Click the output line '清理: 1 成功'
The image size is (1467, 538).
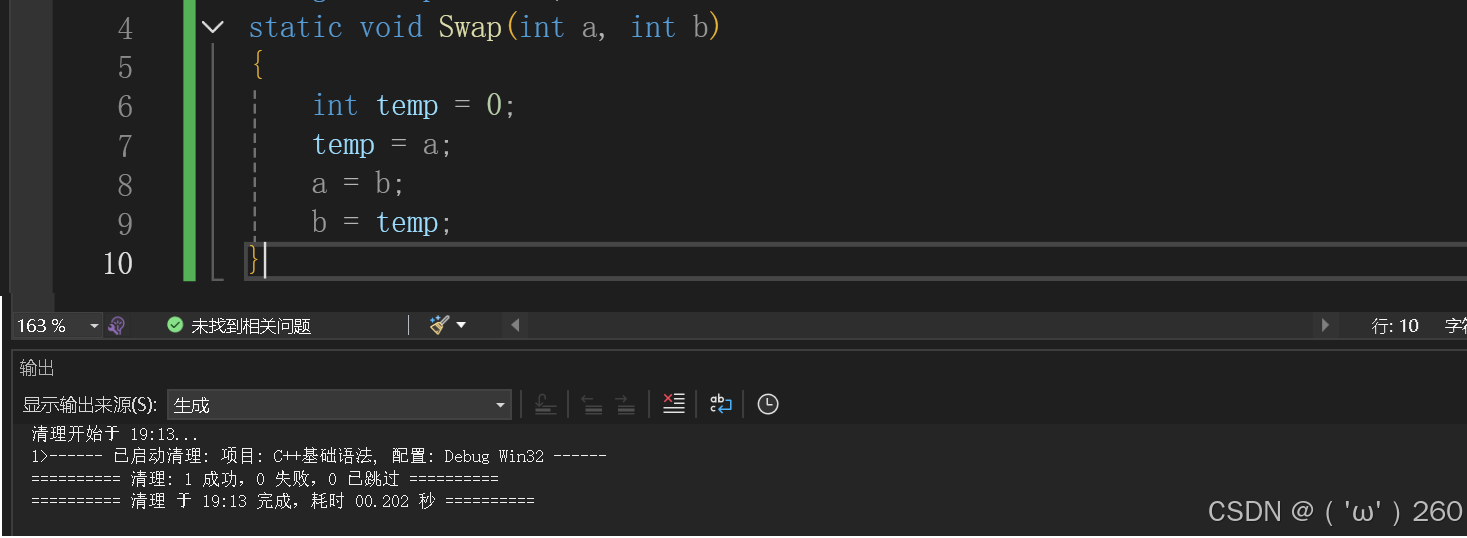pos(265,479)
